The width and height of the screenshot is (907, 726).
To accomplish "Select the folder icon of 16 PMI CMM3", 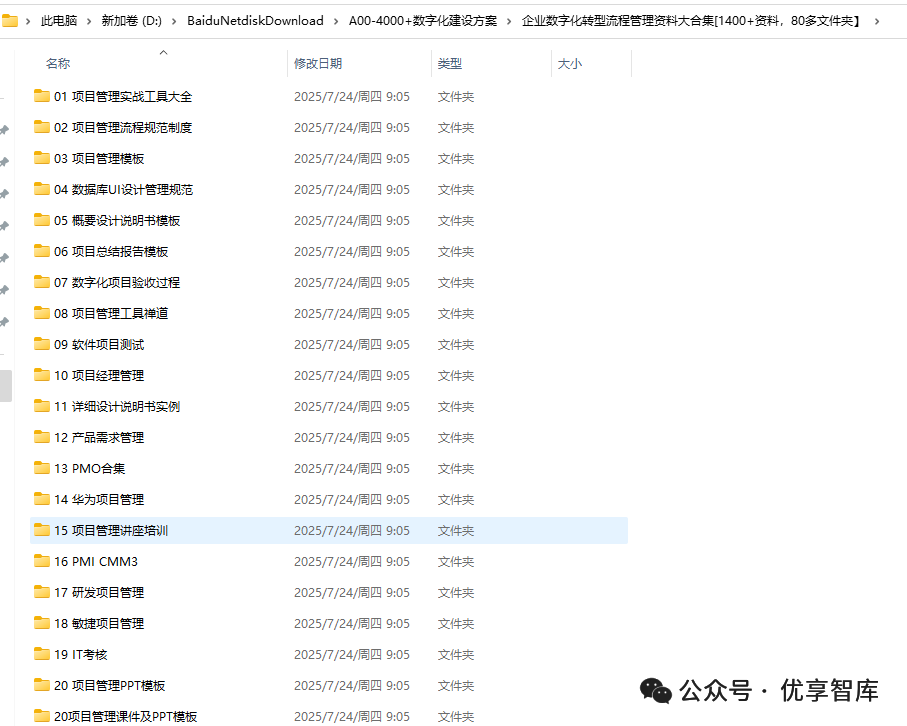I will [41, 561].
